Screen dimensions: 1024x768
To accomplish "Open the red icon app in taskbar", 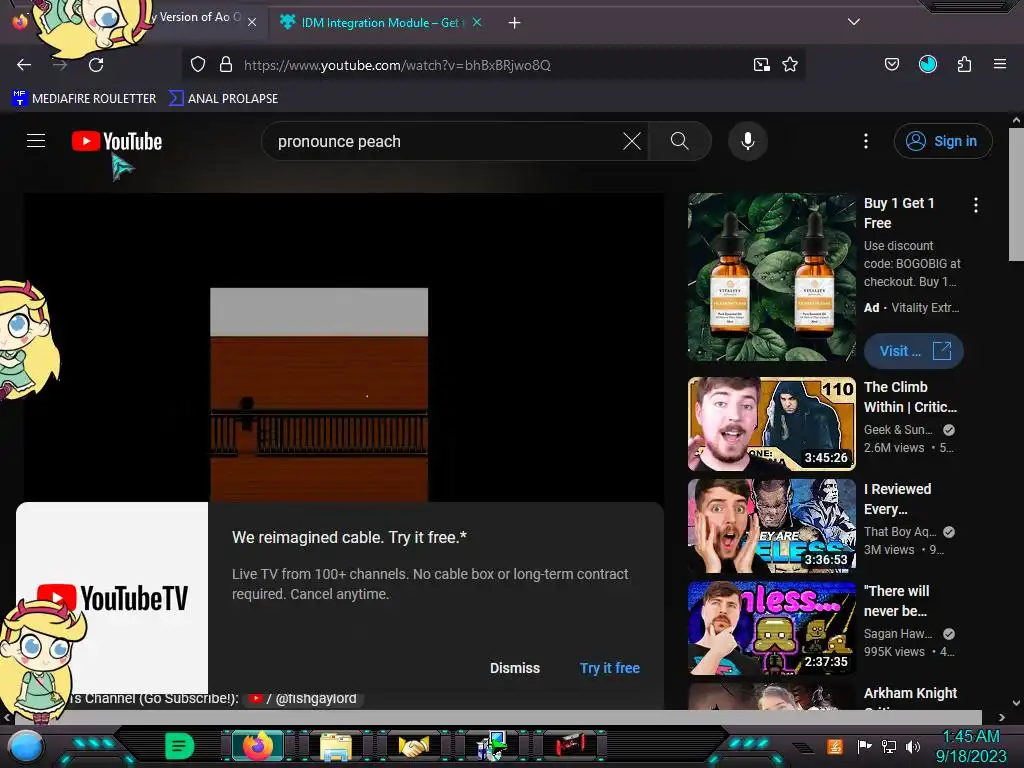I will [570, 744].
